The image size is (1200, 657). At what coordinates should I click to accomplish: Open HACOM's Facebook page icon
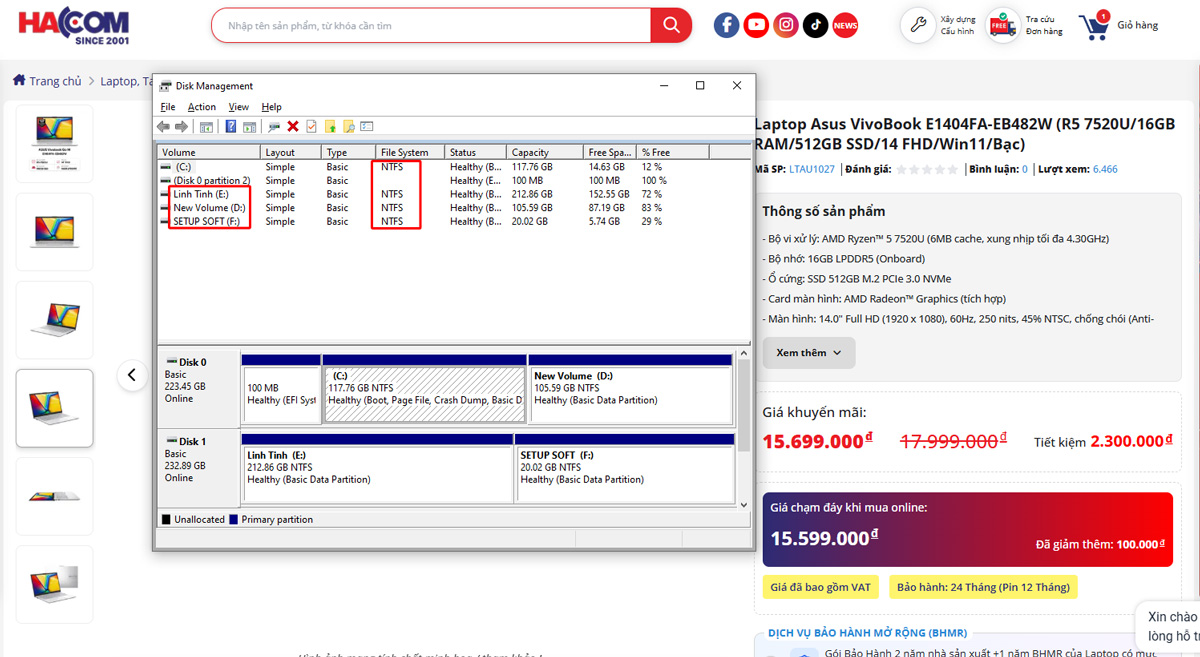pyautogui.click(x=727, y=25)
